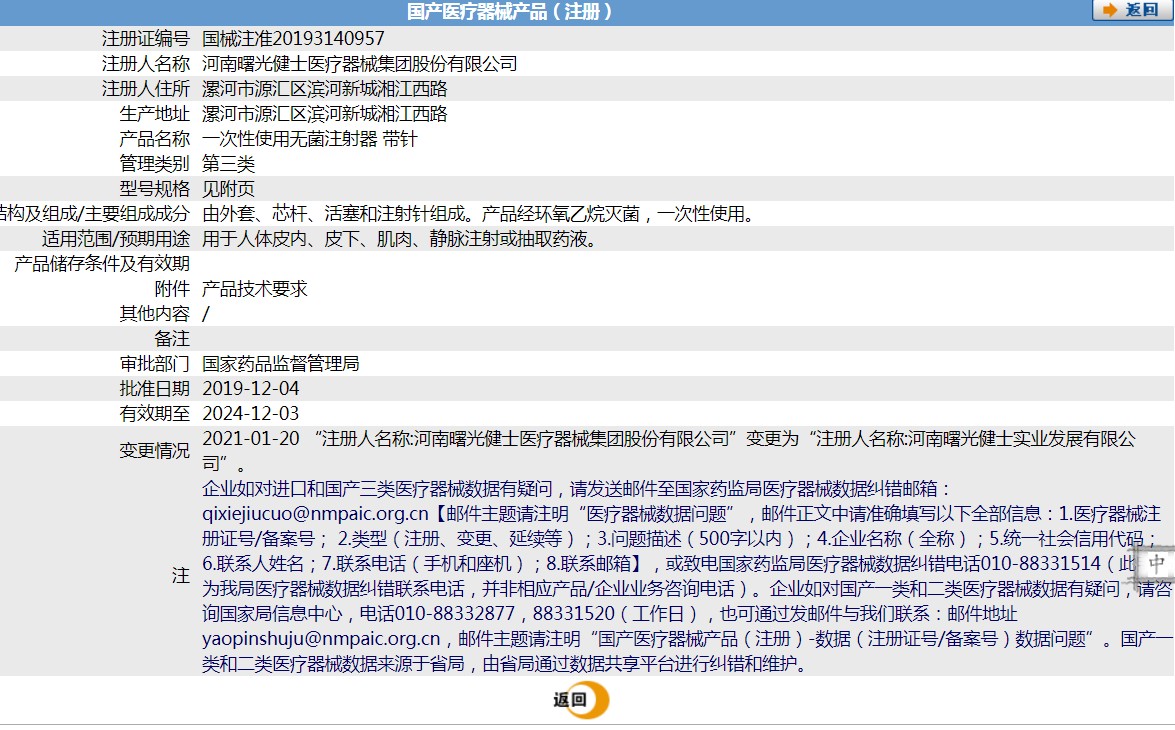Click the header title 国产医疗器械产品（注册）

click(509, 11)
